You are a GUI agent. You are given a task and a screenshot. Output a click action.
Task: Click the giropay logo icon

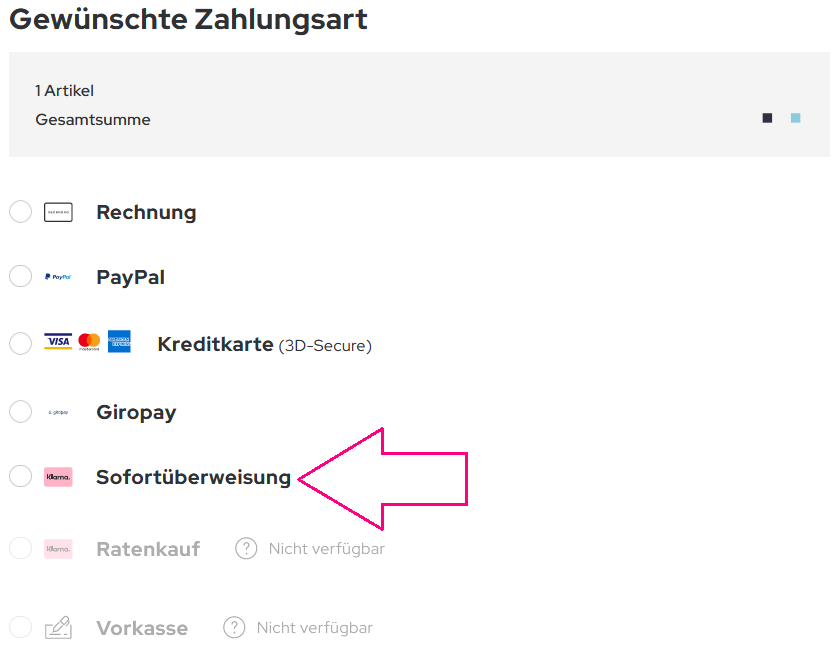click(59, 412)
